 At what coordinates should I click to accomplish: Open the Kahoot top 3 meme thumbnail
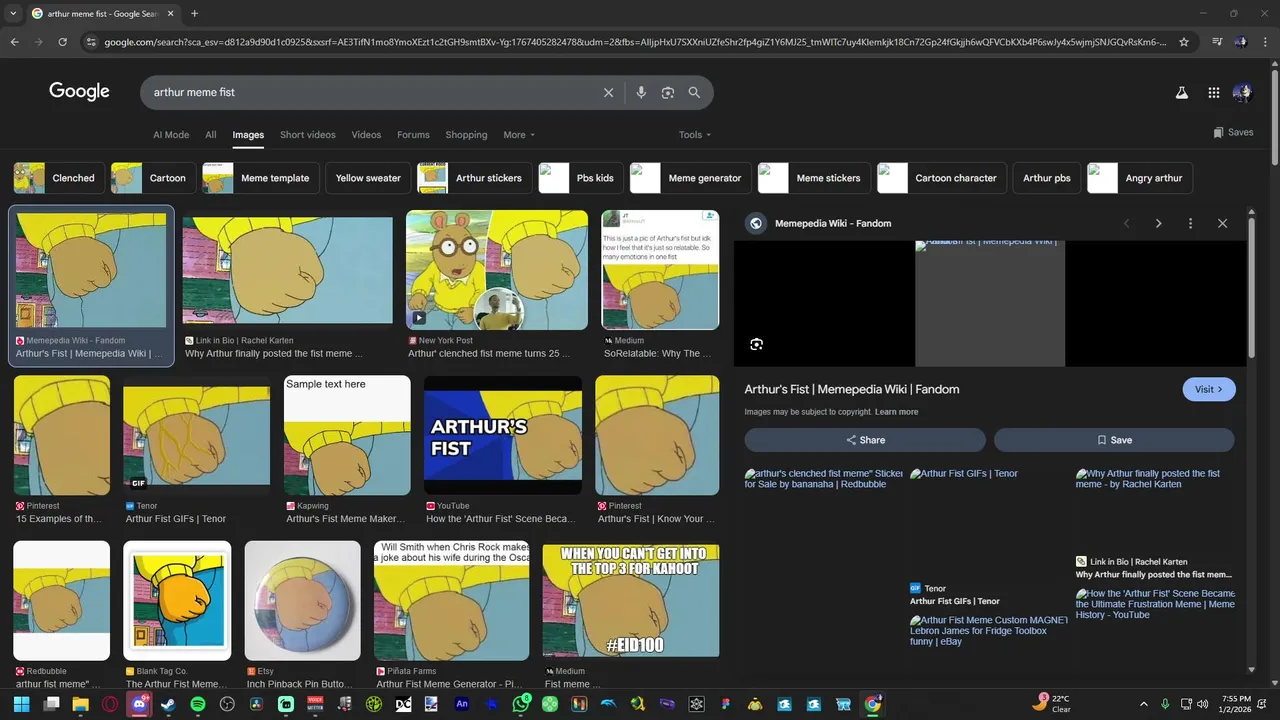point(631,600)
